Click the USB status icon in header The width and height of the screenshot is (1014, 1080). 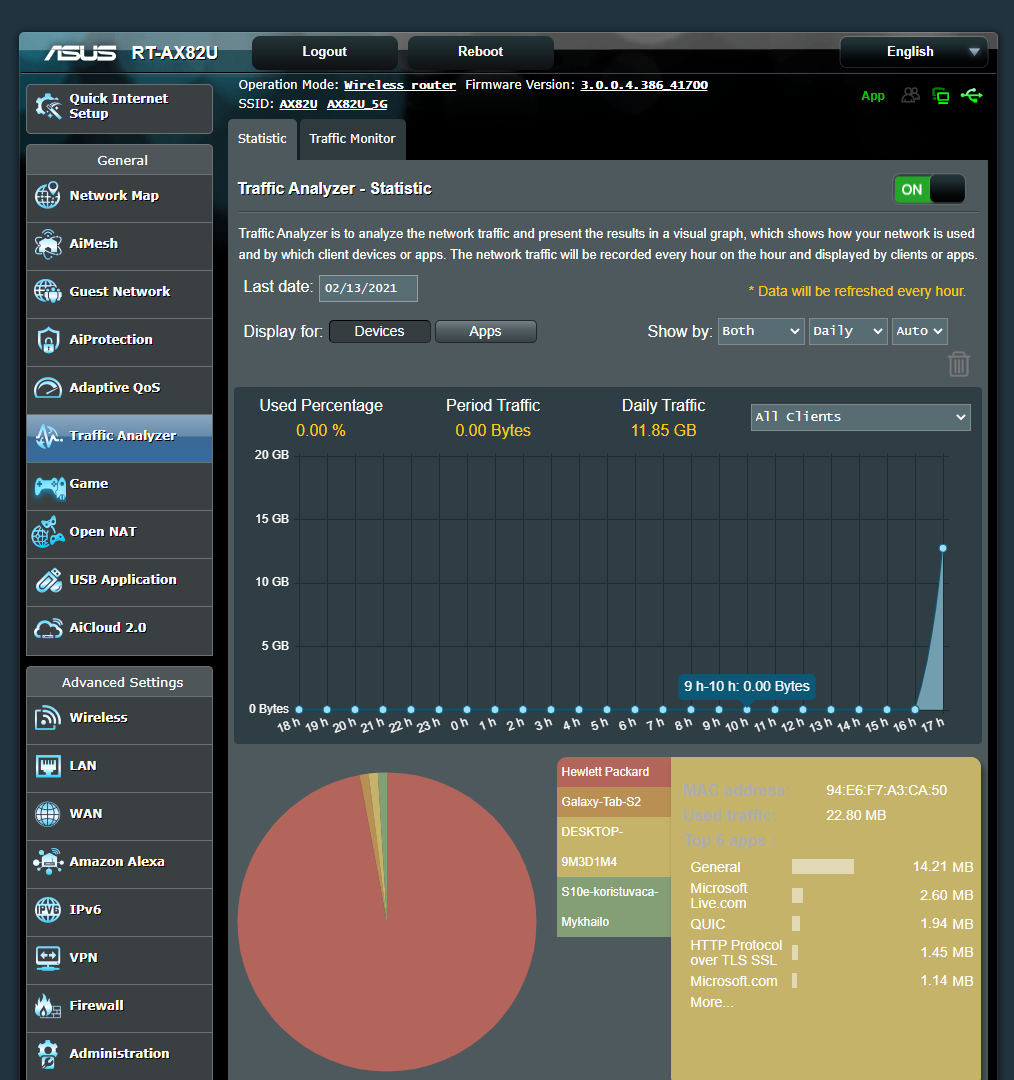[971, 95]
